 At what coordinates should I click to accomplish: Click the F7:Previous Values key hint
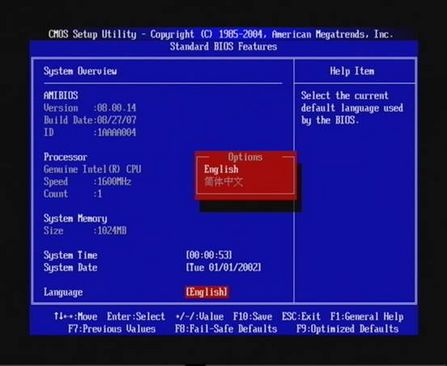[112, 329]
